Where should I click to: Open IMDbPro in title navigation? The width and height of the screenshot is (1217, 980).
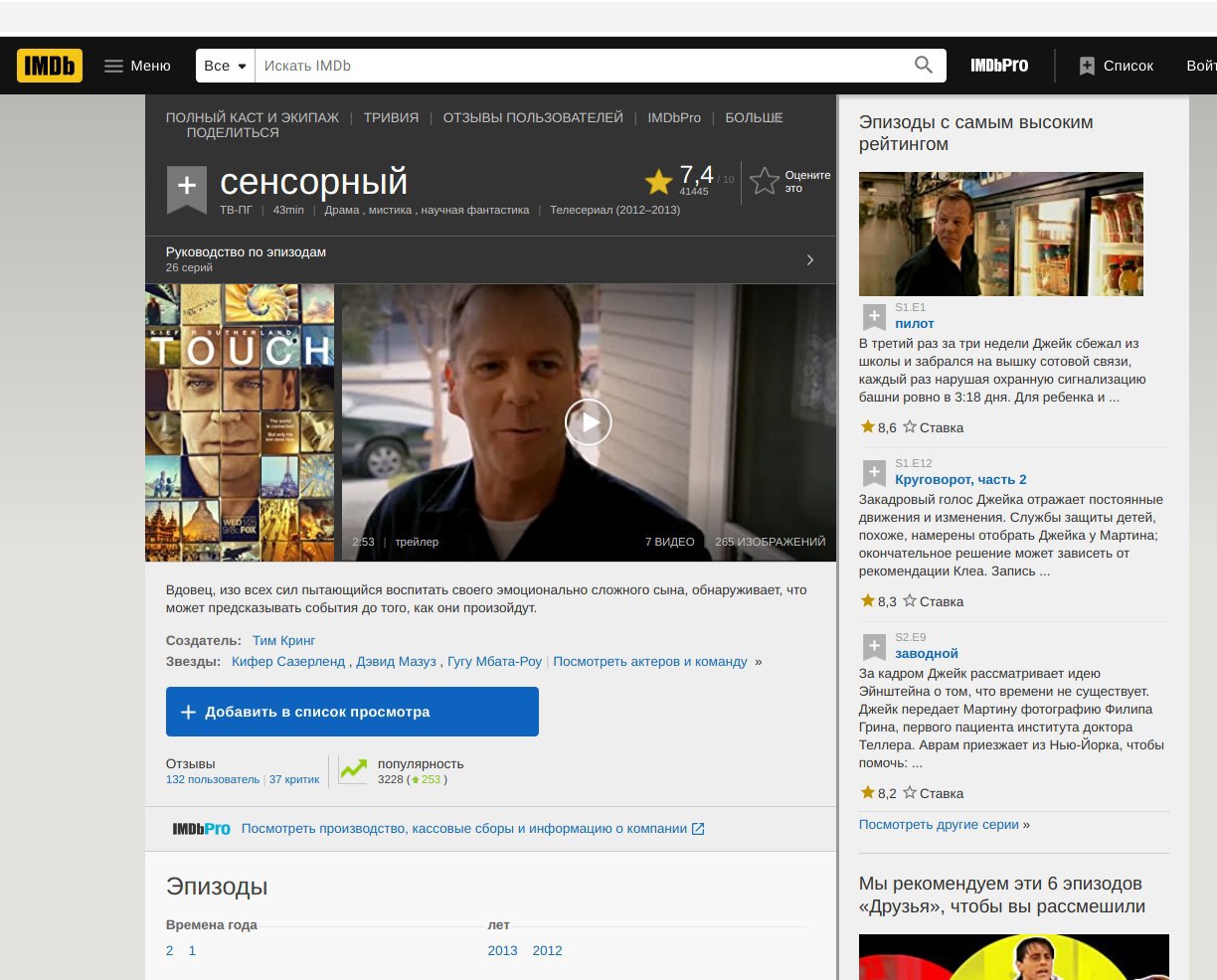pos(674,117)
